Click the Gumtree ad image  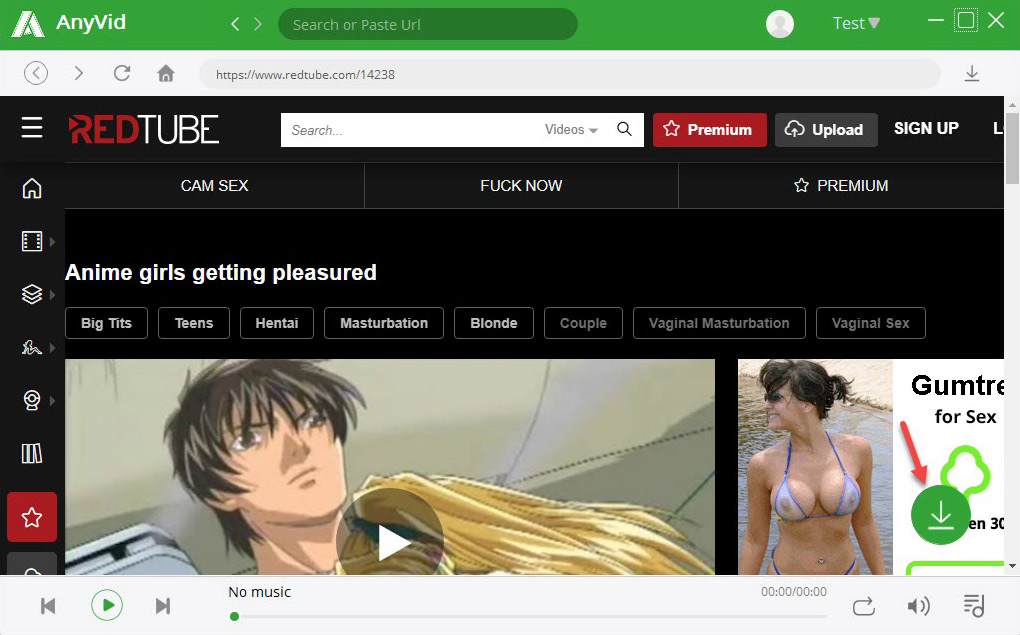(871, 467)
